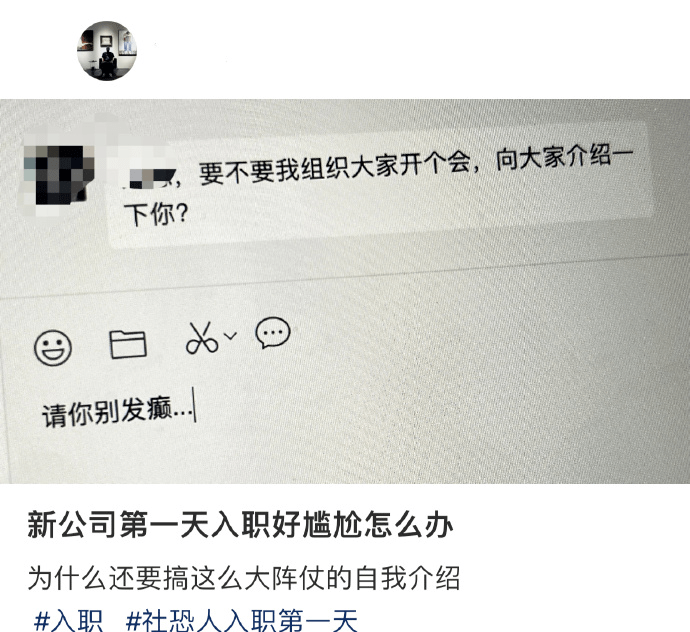This screenshot has height=632, width=690.
Task: Open chat history speech bubble icon
Action: click(273, 333)
